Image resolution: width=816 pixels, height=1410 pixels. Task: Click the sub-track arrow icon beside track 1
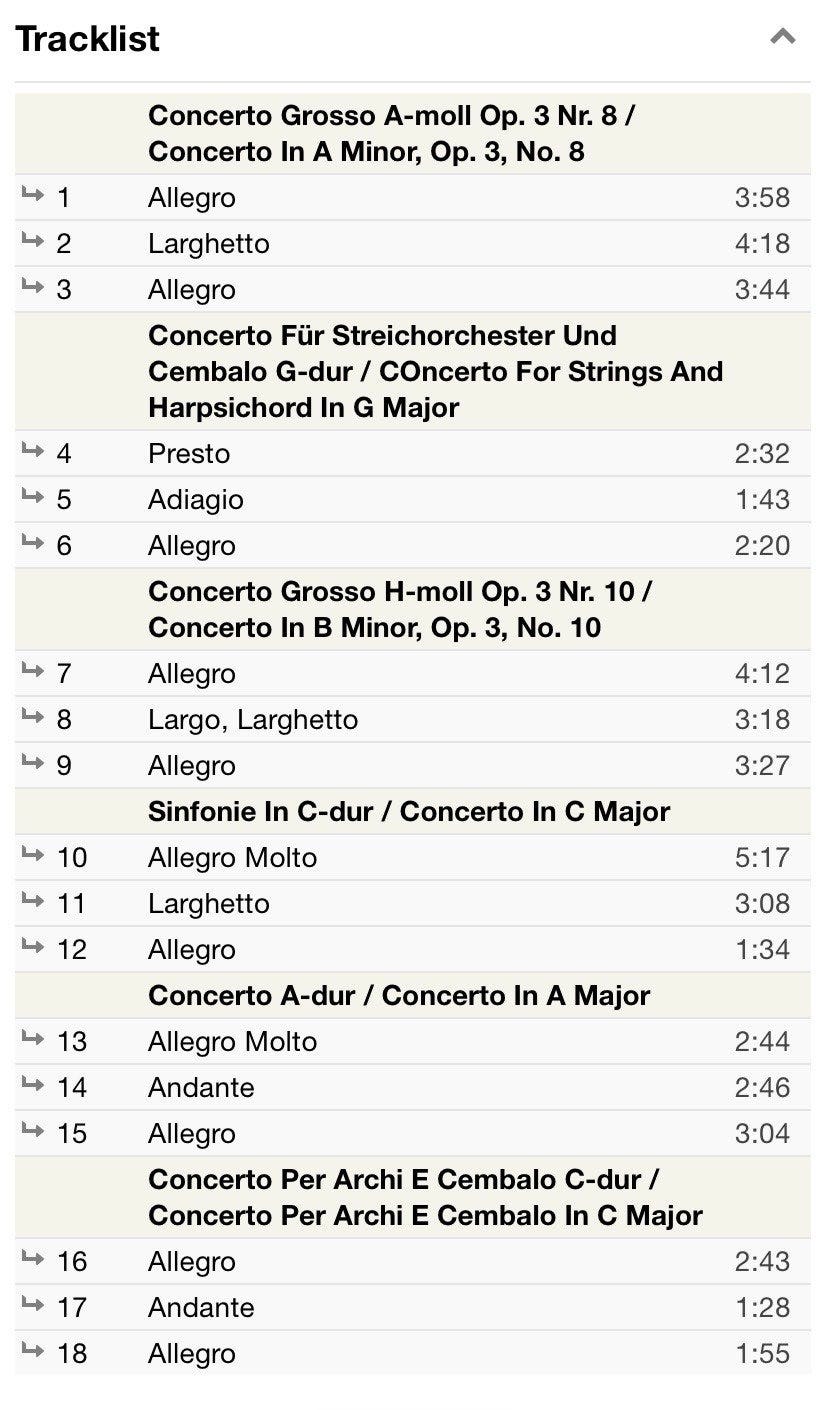tap(33, 195)
